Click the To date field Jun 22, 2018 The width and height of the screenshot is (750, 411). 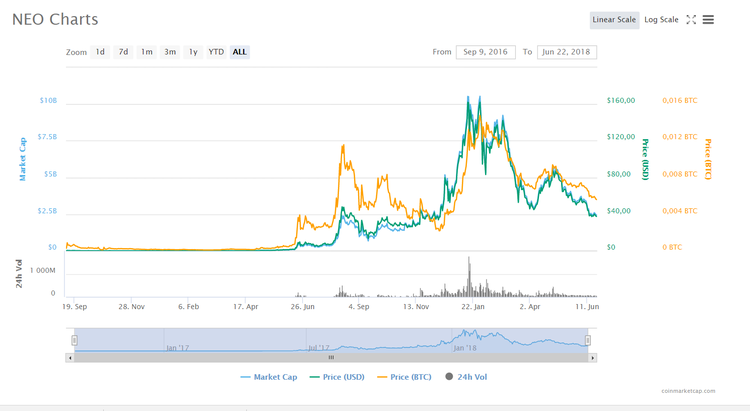[x=566, y=52]
